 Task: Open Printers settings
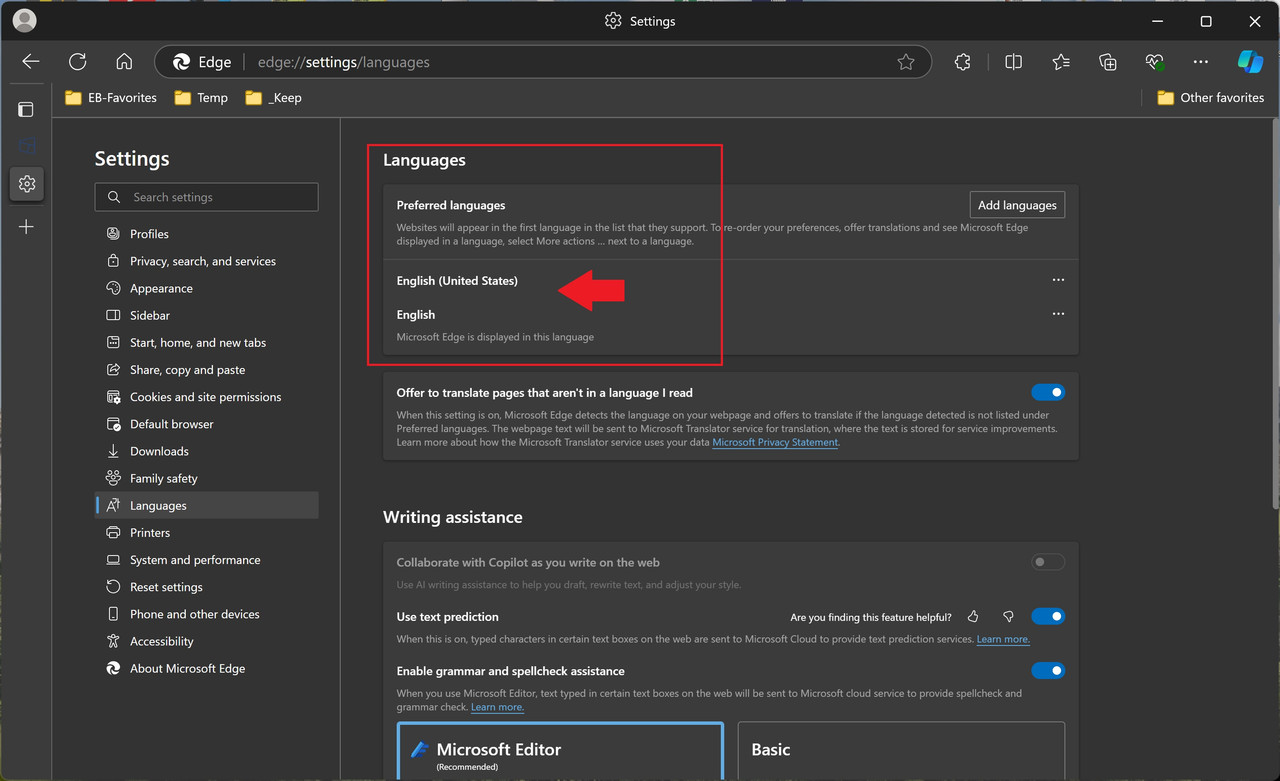click(207, 533)
